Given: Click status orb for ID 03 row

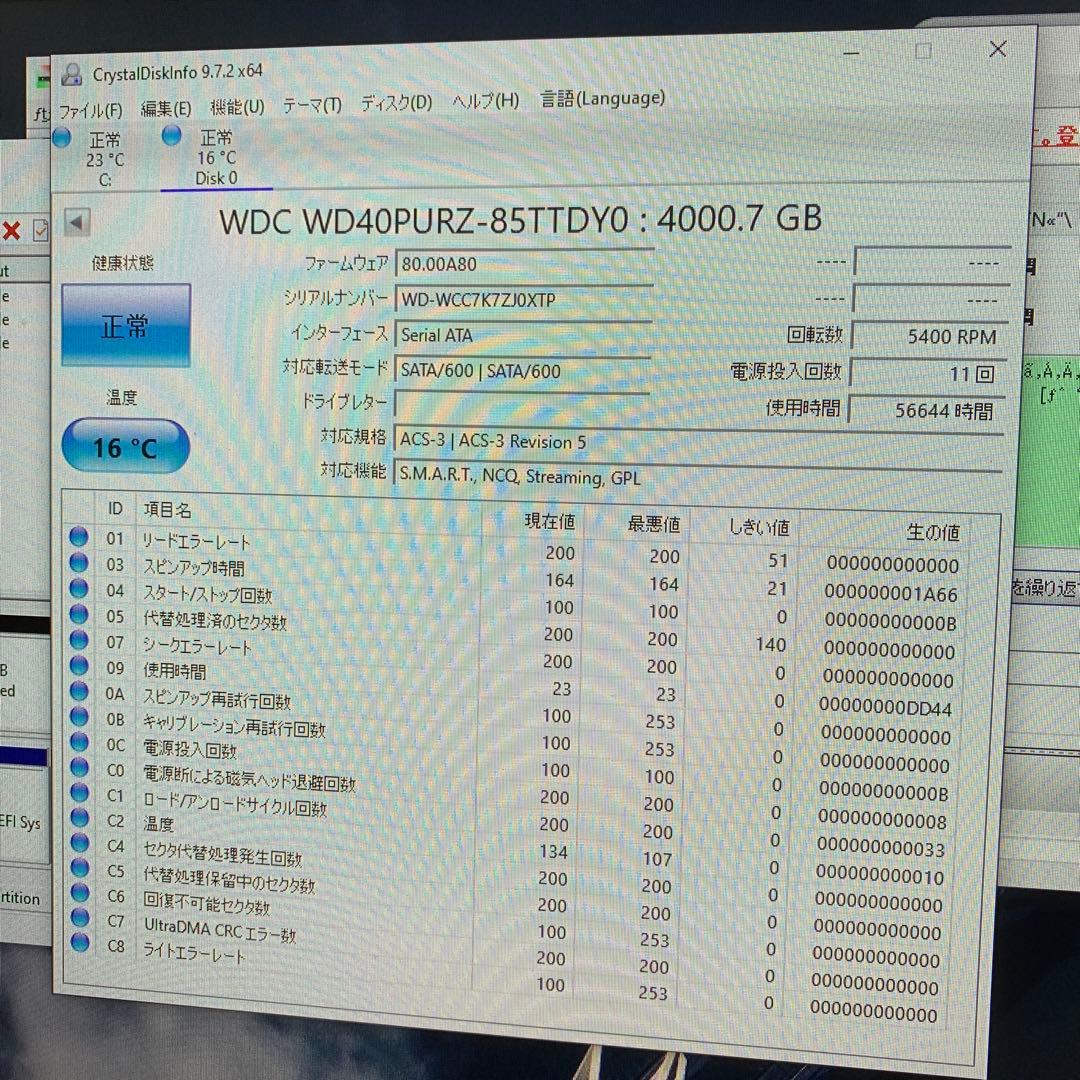Looking at the screenshot, I should (x=79, y=563).
